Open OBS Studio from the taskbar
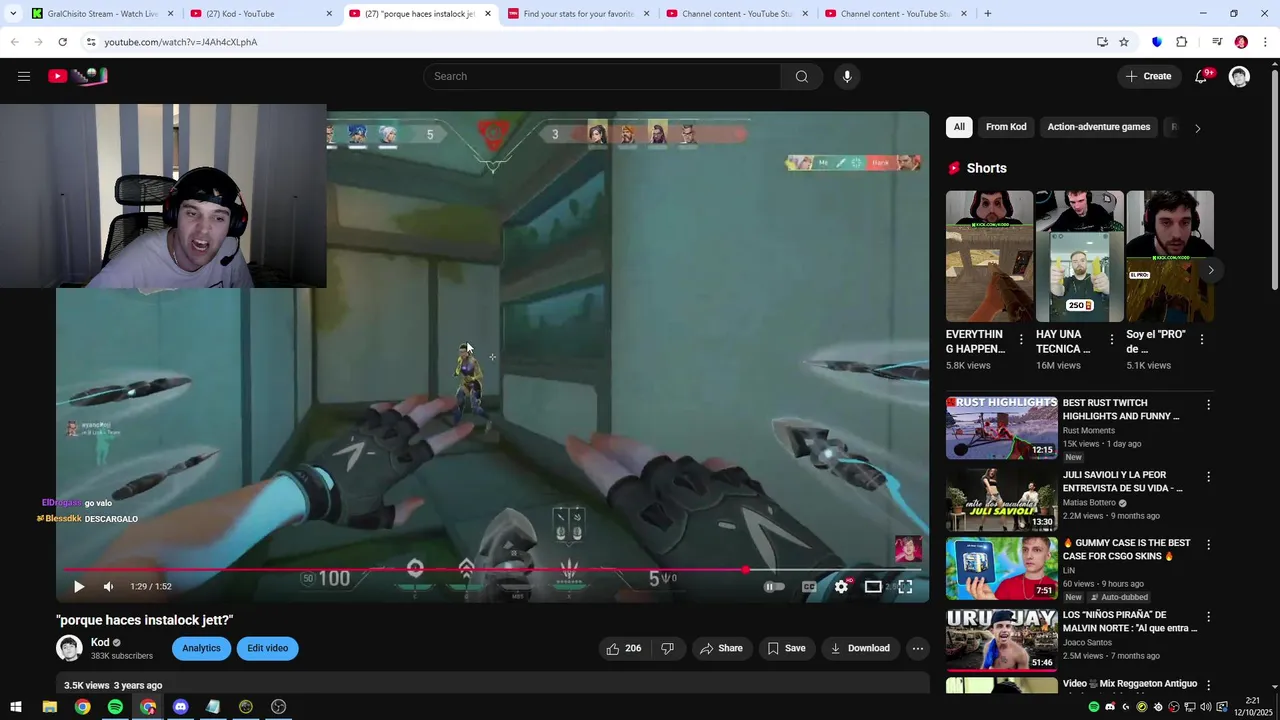 (278, 707)
